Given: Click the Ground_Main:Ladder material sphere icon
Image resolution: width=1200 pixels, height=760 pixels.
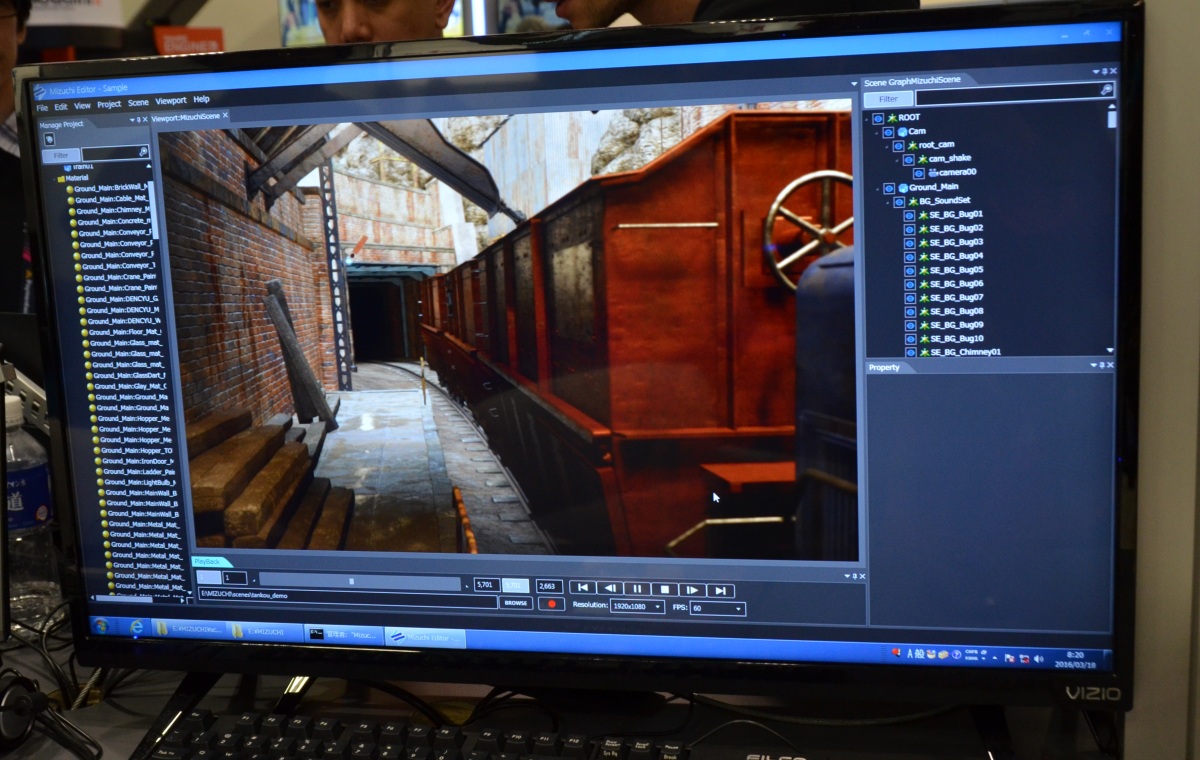Looking at the screenshot, I should [x=101, y=472].
